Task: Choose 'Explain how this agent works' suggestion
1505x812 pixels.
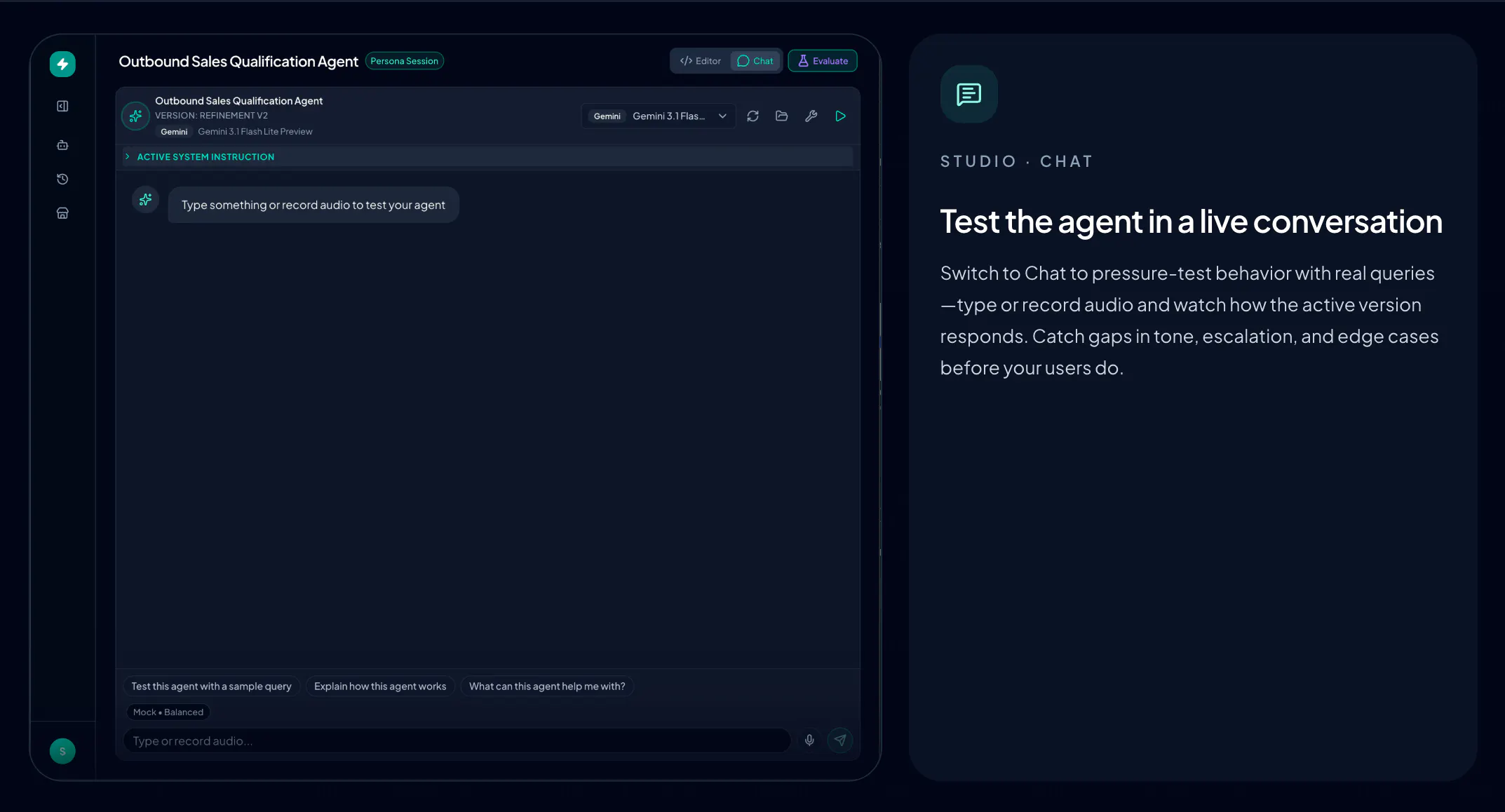Action: [x=380, y=686]
